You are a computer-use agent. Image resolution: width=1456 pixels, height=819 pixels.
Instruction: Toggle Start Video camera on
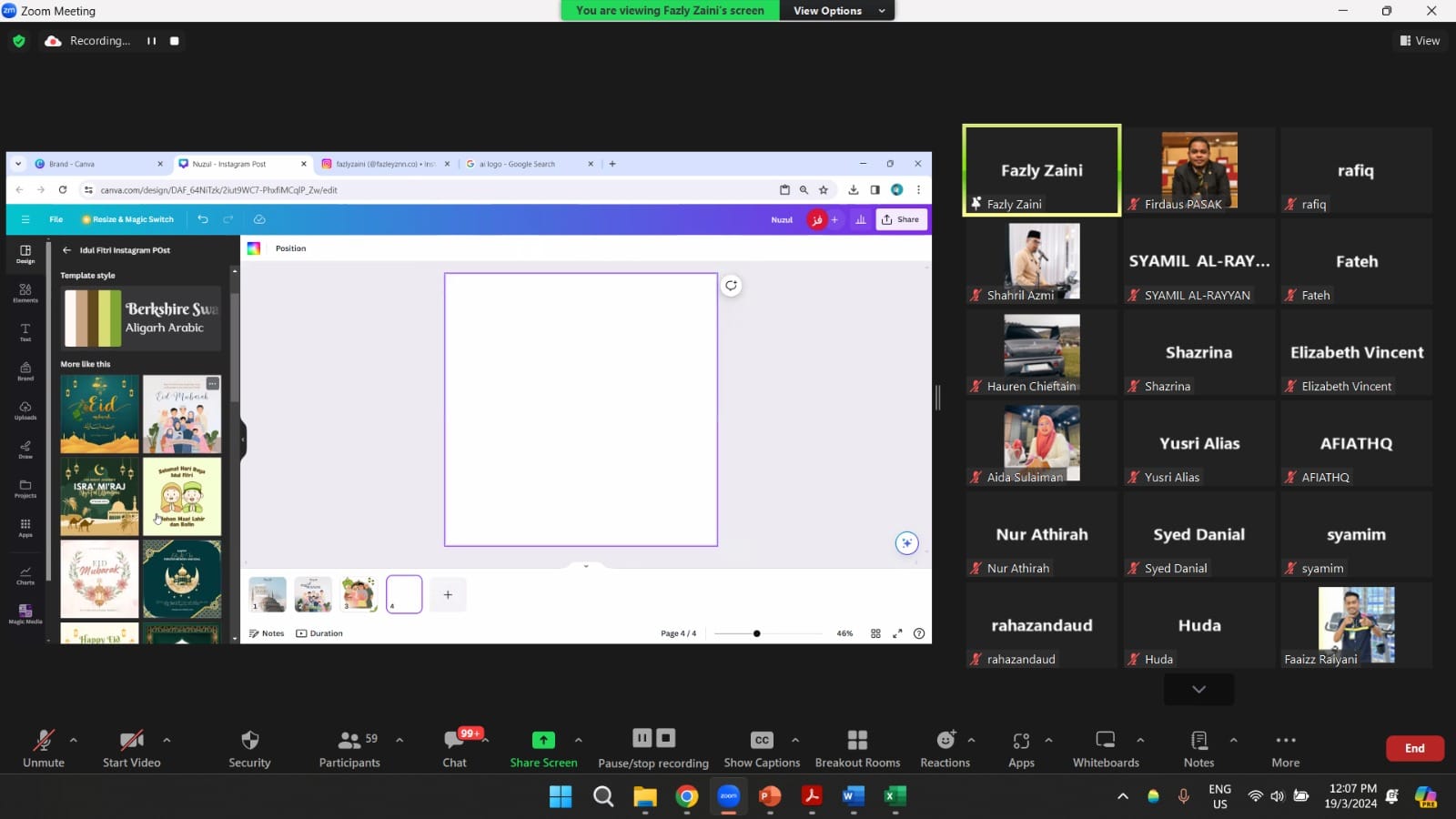coord(131,741)
